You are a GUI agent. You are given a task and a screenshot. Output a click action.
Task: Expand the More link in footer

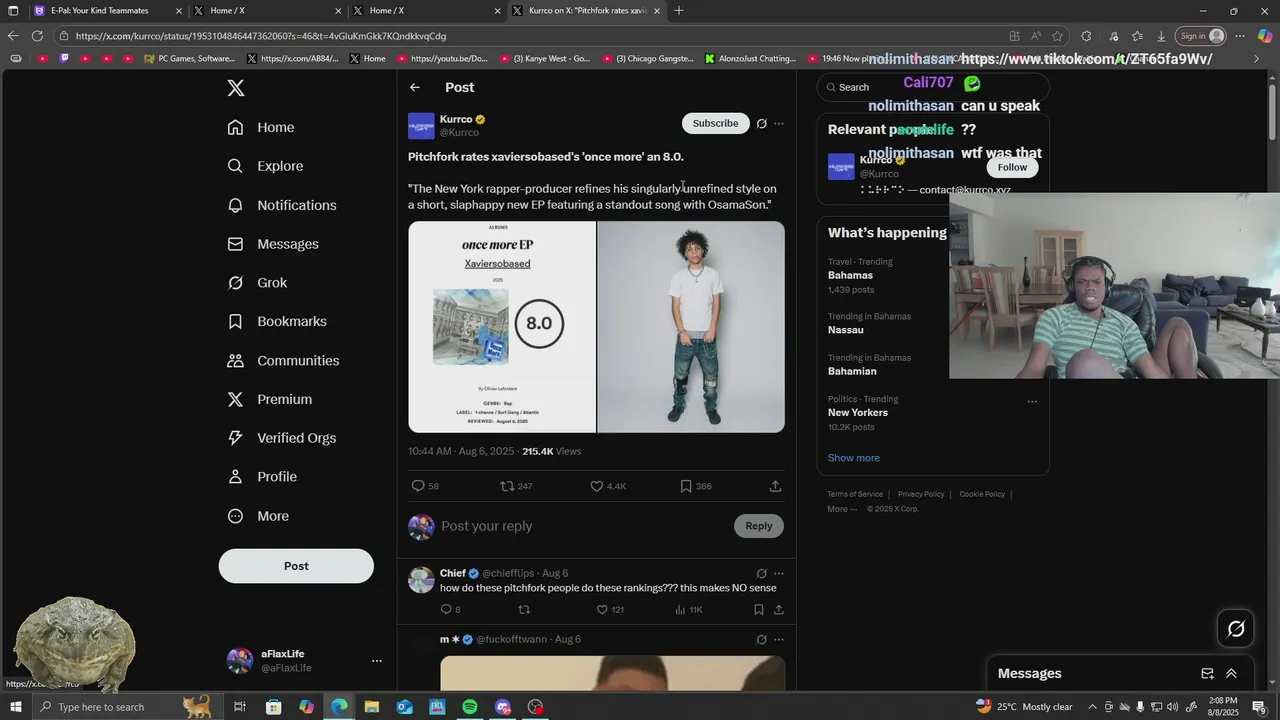[x=842, y=509]
